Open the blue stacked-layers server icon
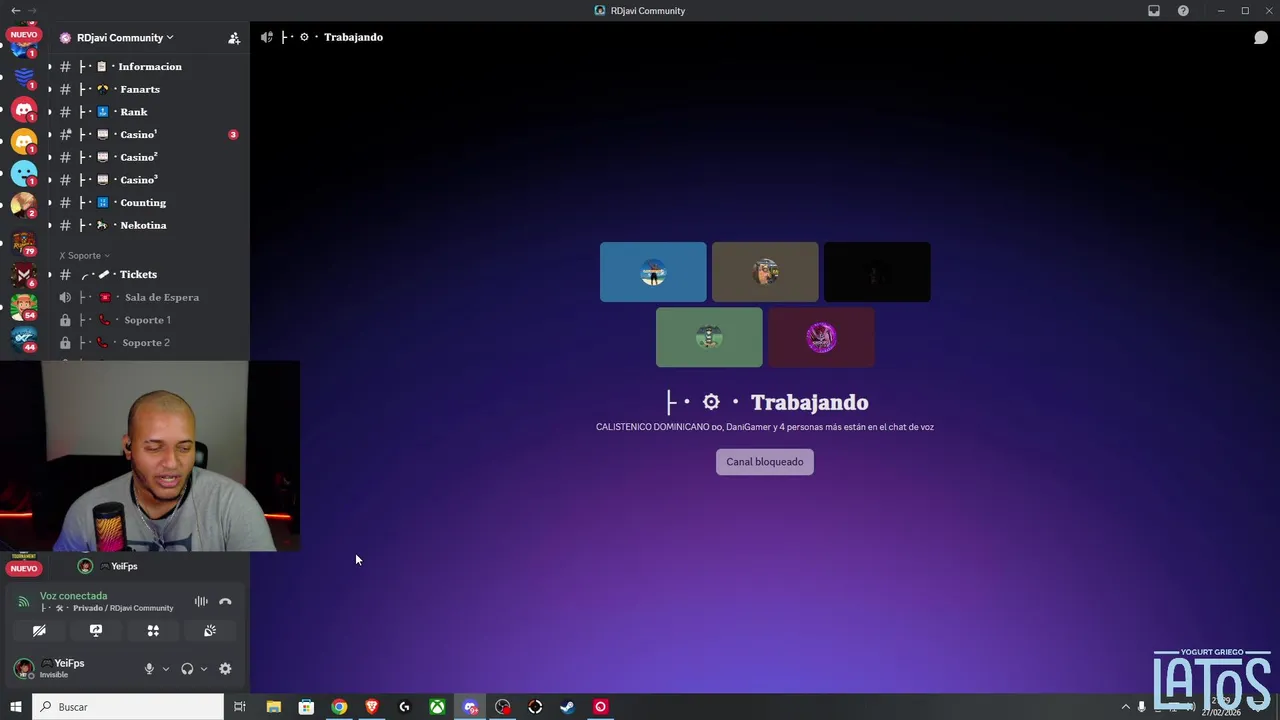The height and width of the screenshot is (720, 1280). coord(24,76)
